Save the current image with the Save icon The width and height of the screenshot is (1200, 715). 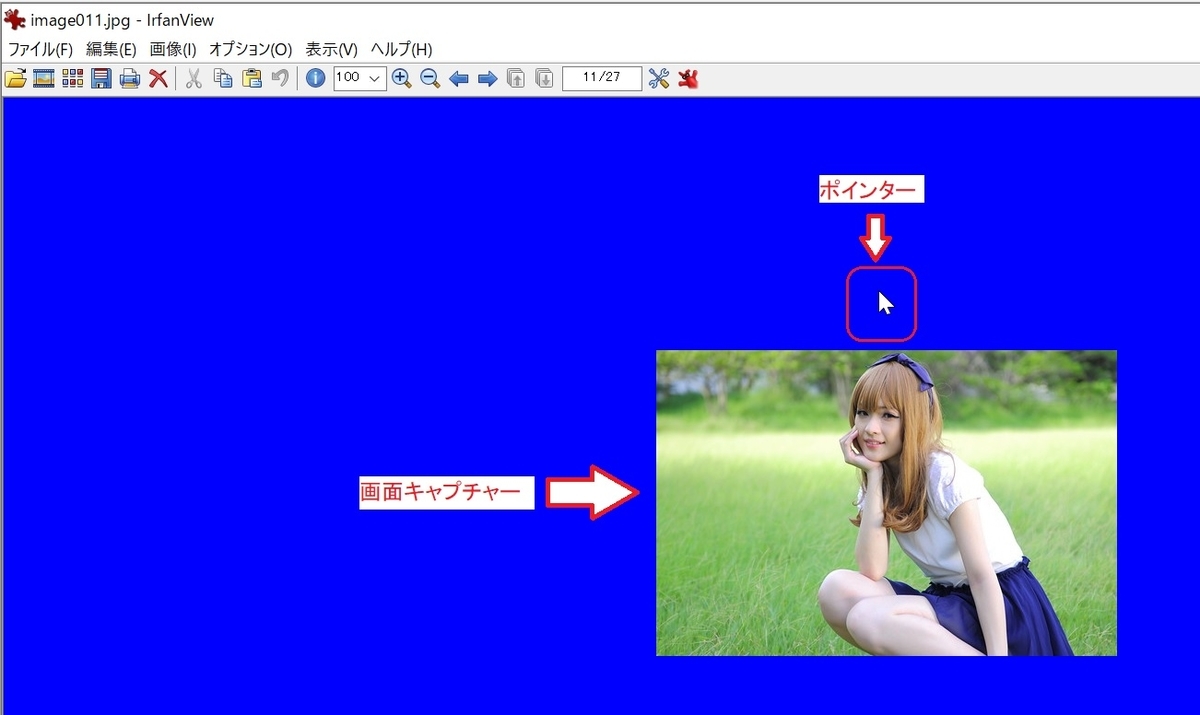(99, 78)
